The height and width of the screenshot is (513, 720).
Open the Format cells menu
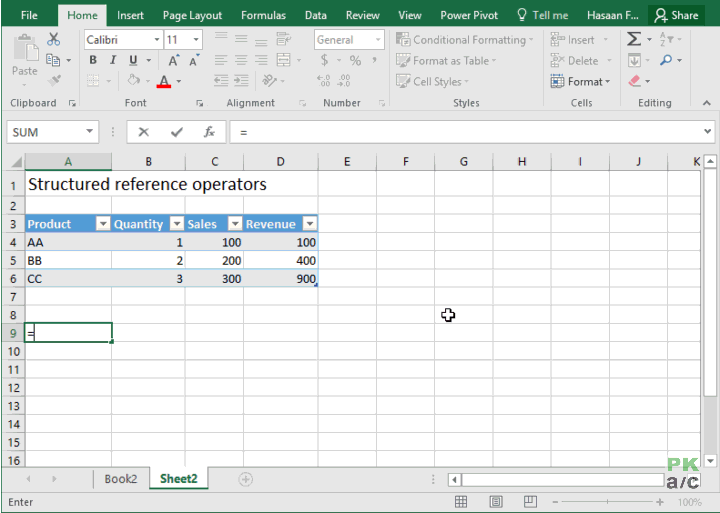pyautogui.click(x=580, y=82)
